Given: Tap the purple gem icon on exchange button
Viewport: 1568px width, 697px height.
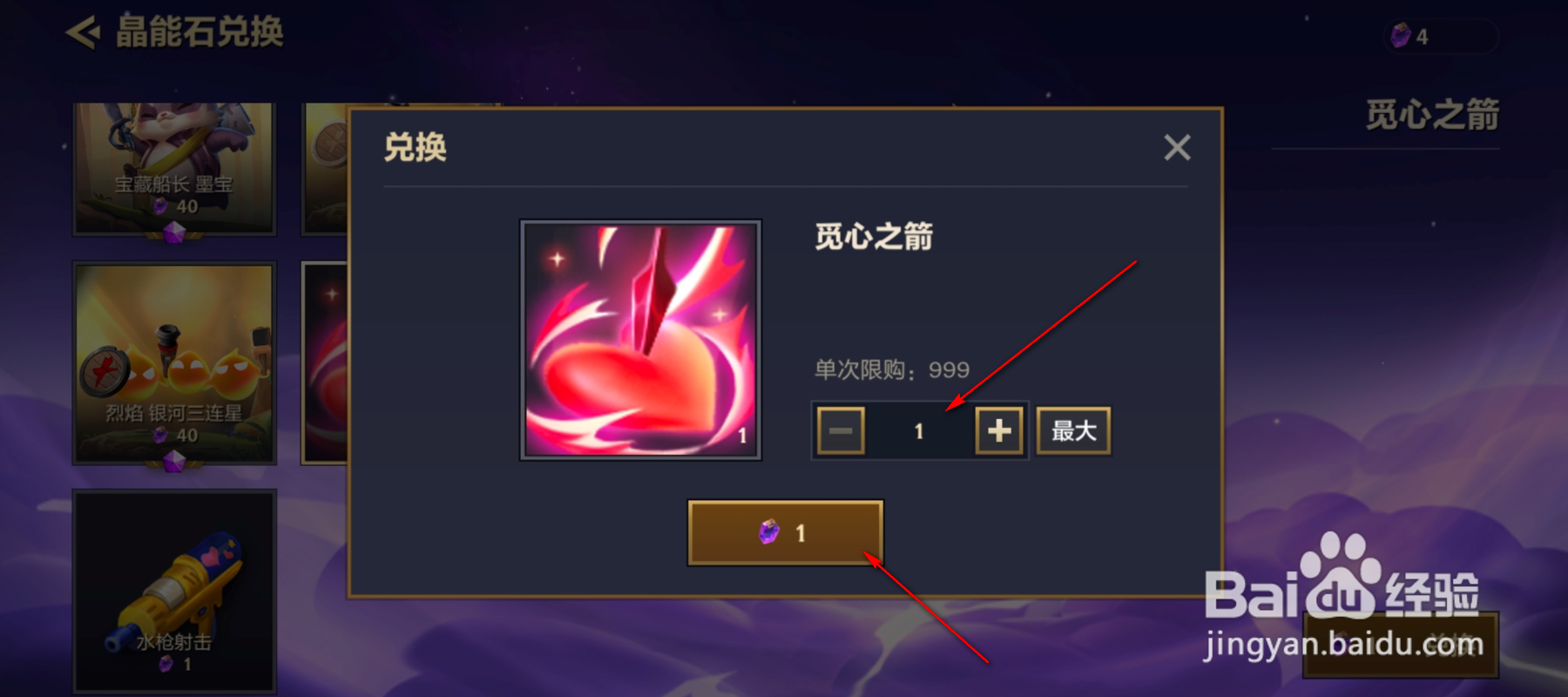Looking at the screenshot, I should click(769, 531).
